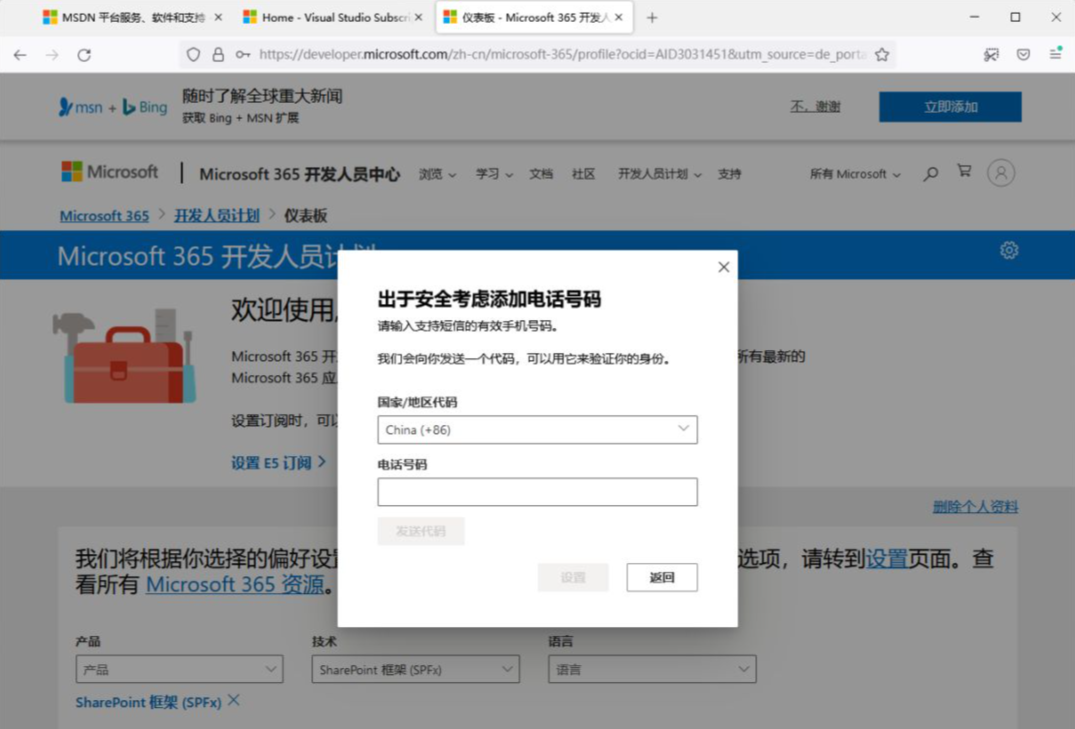Open the 文档 nav item
This screenshot has width=1075, height=729.
pyautogui.click(x=541, y=174)
